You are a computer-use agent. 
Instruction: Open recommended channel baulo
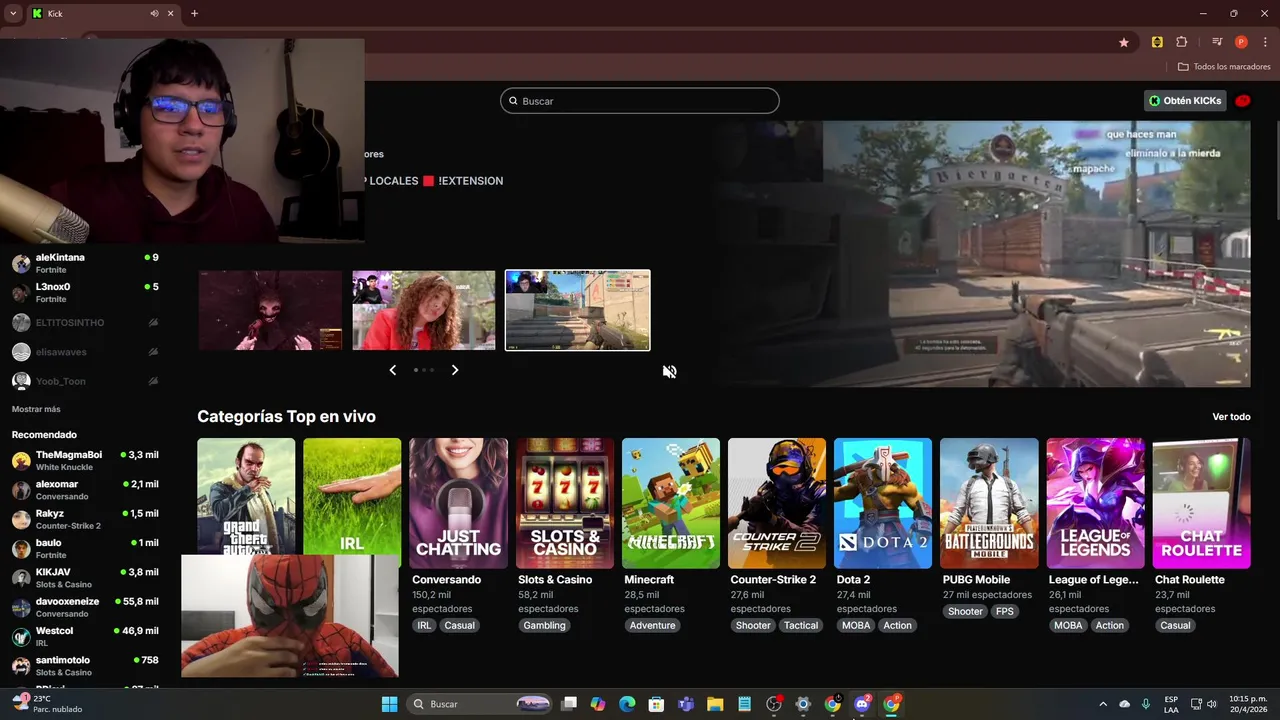point(85,548)
